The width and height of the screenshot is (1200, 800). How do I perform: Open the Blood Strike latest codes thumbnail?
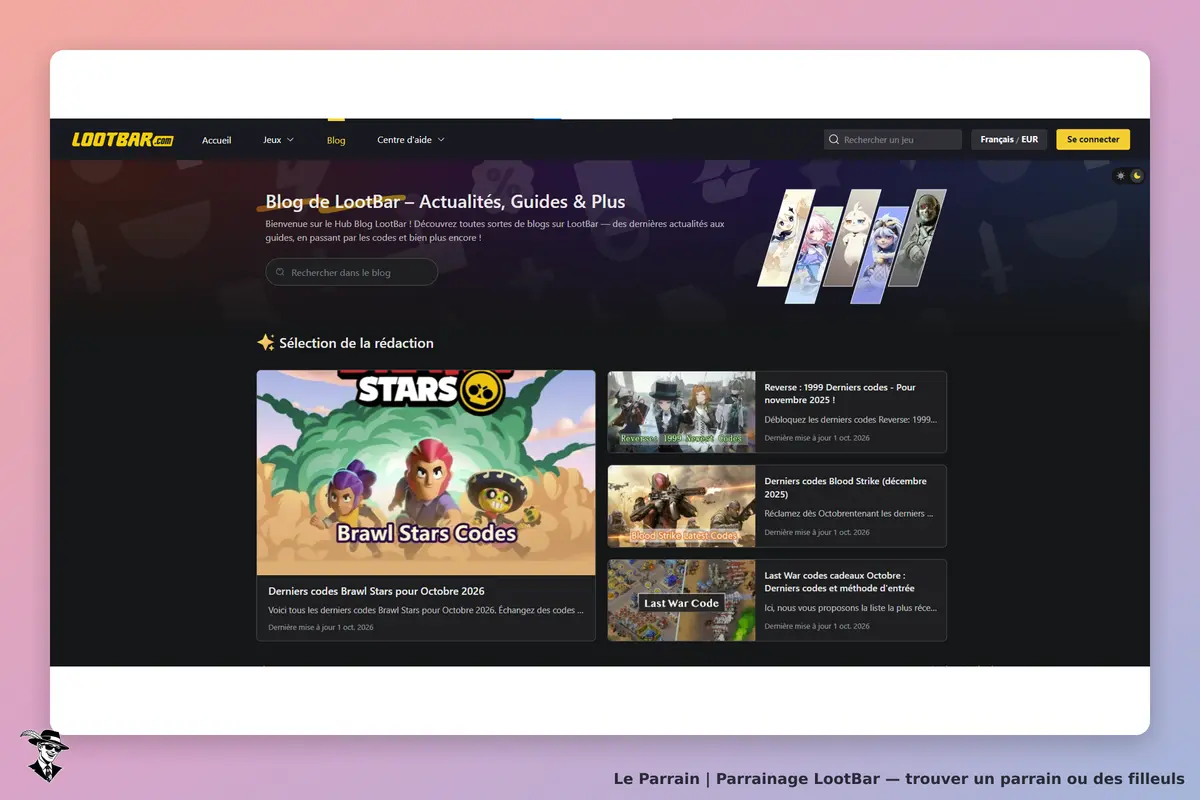click(x=682, y=506)
